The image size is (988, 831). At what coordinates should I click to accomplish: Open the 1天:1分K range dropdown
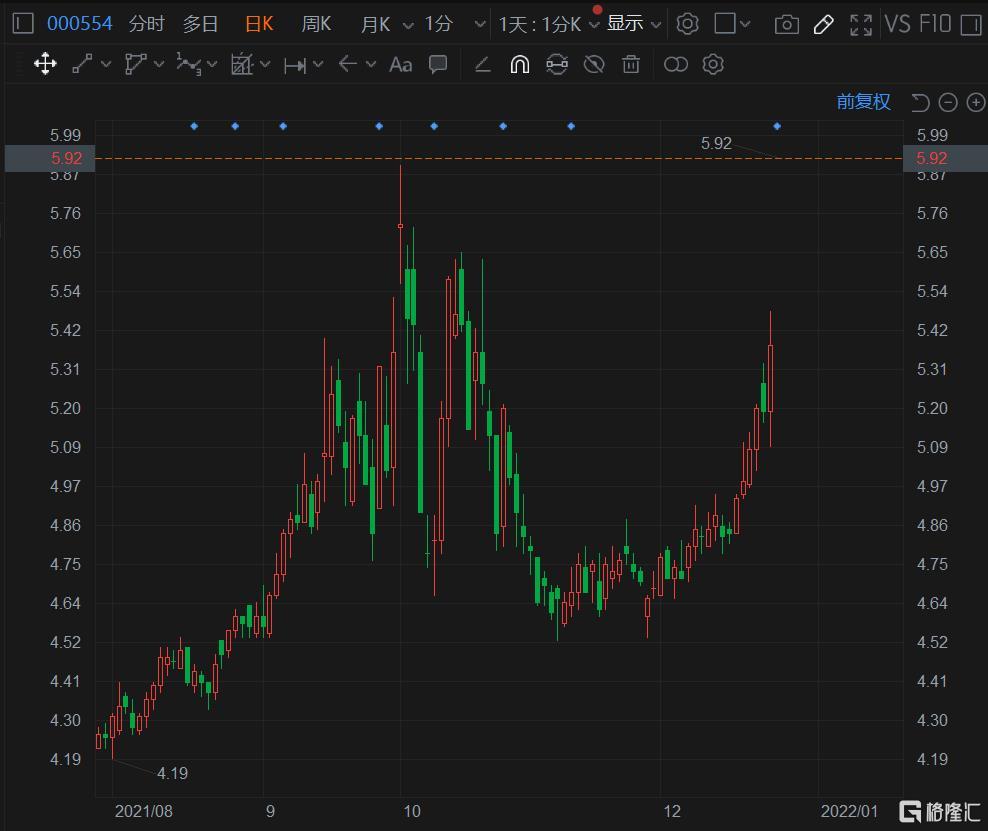tap(548, 24)
